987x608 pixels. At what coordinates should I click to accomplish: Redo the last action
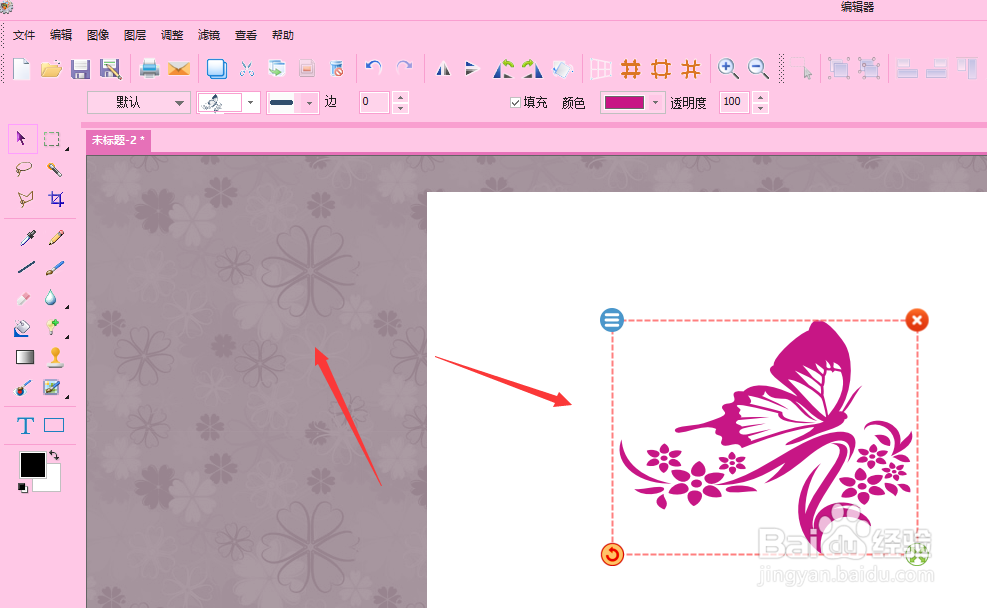pyautogui.click(x=404, y=67)
